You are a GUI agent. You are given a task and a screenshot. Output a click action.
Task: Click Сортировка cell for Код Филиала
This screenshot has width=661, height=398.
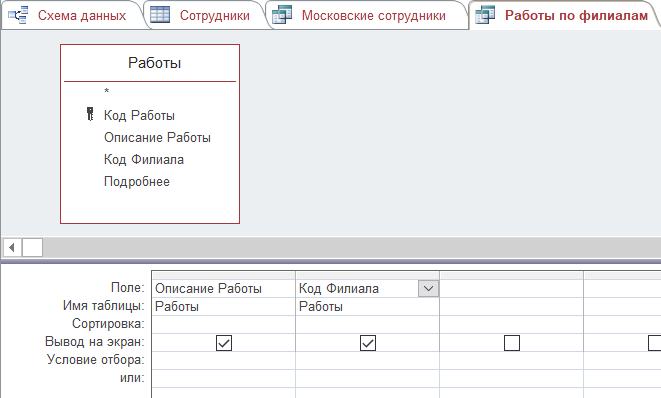[x=368, y=324]
